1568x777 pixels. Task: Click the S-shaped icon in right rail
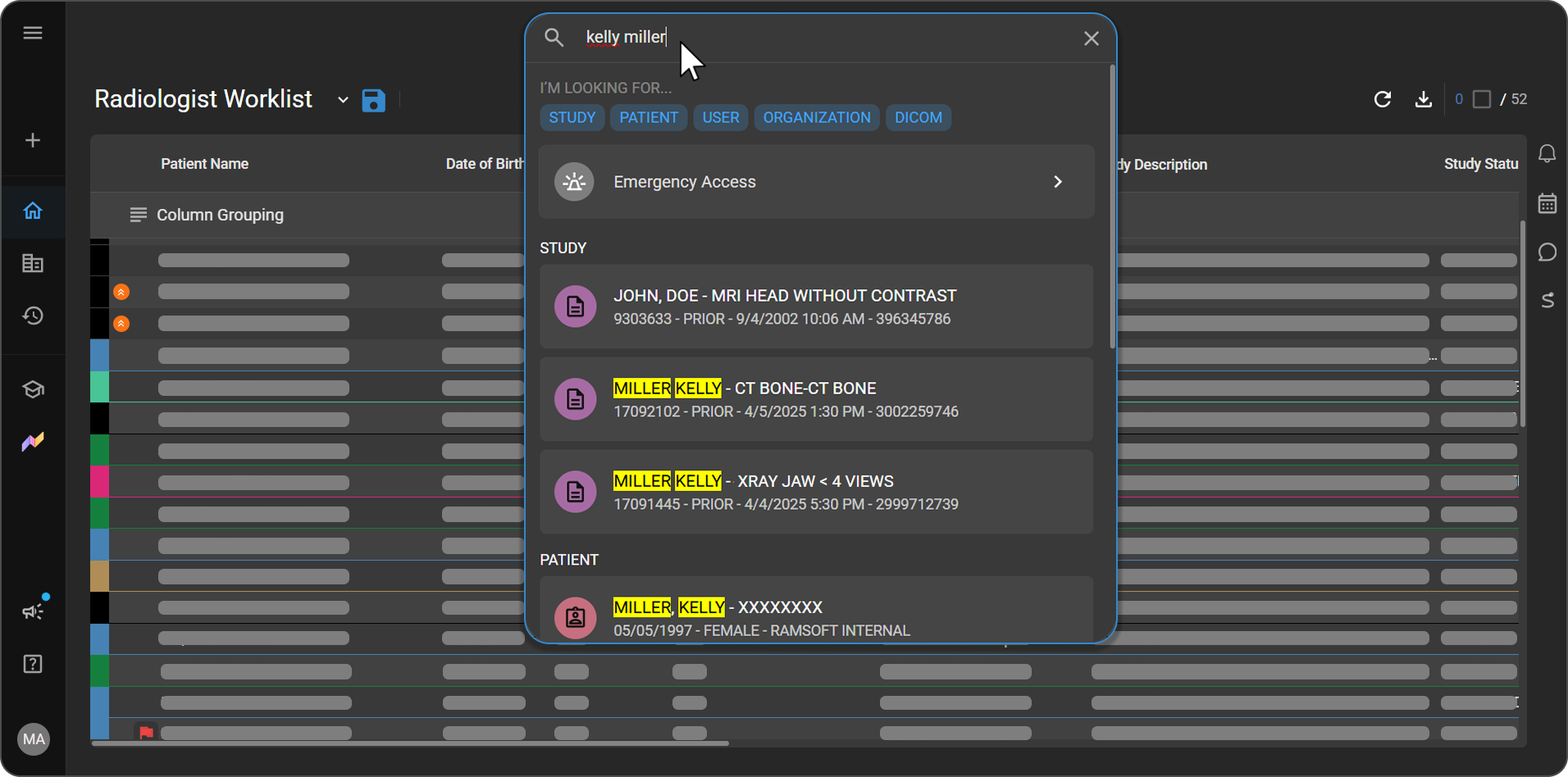tap(1547, 301)
